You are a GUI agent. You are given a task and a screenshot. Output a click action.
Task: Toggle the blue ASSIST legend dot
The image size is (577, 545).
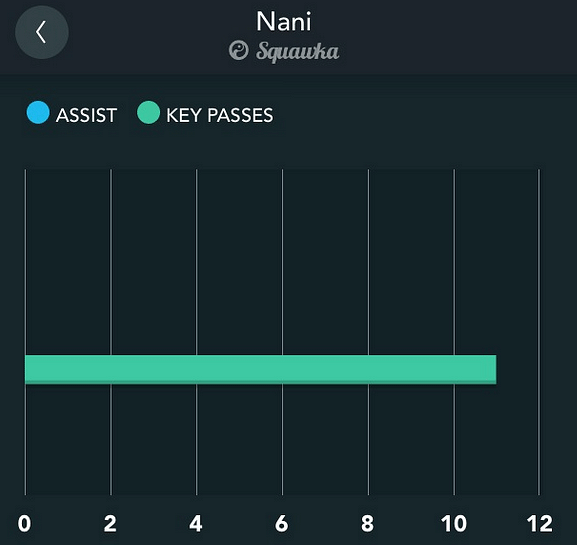point(38,112)
